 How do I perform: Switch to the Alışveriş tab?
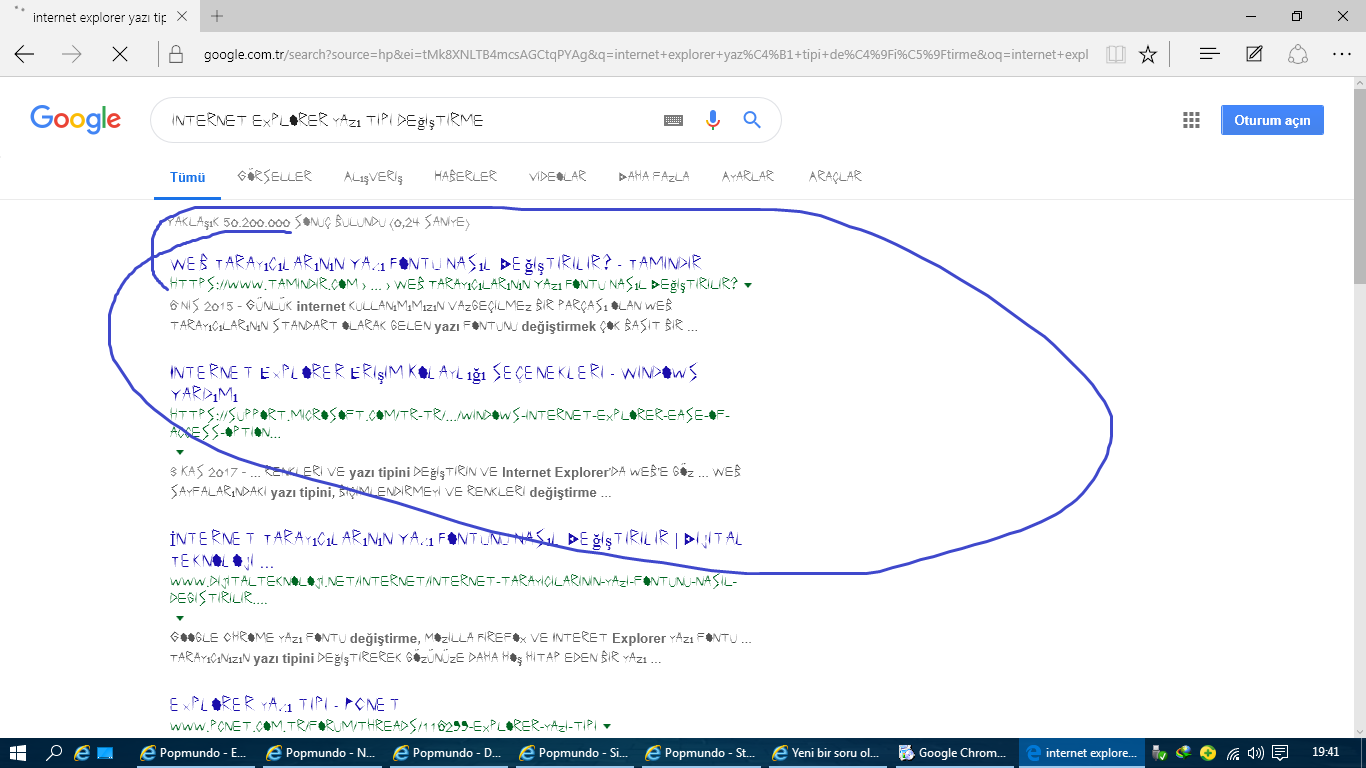tap(373, 177)
